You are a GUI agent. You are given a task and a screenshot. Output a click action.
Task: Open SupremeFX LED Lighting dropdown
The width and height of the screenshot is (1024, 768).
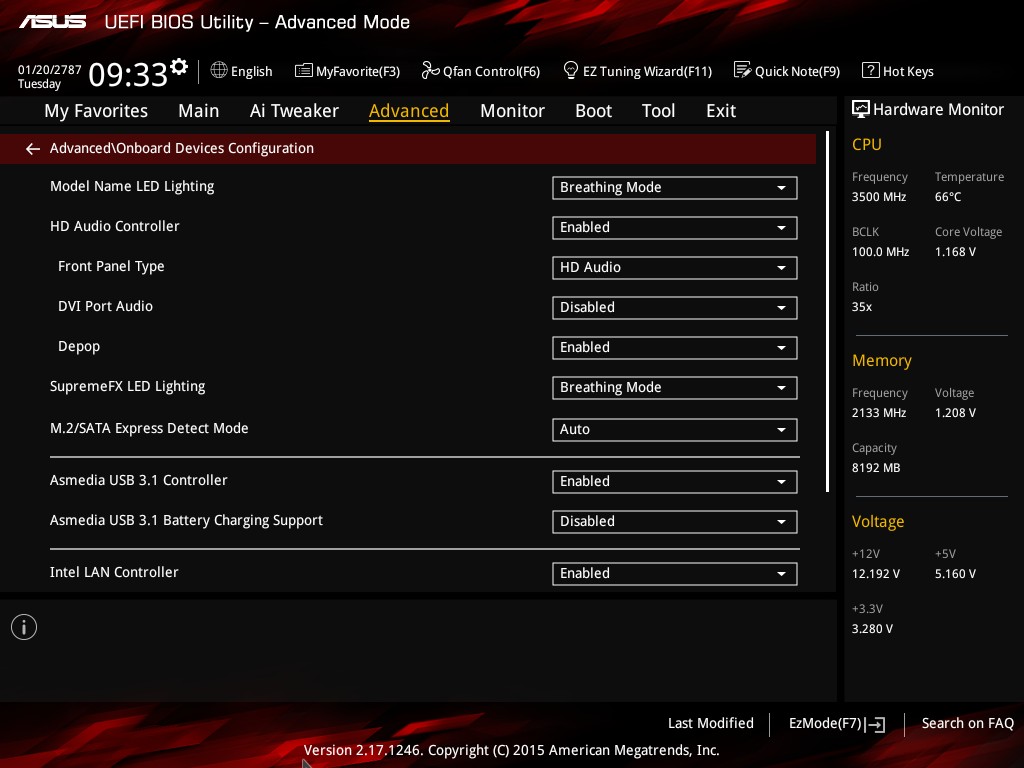(x=674, y=387)
